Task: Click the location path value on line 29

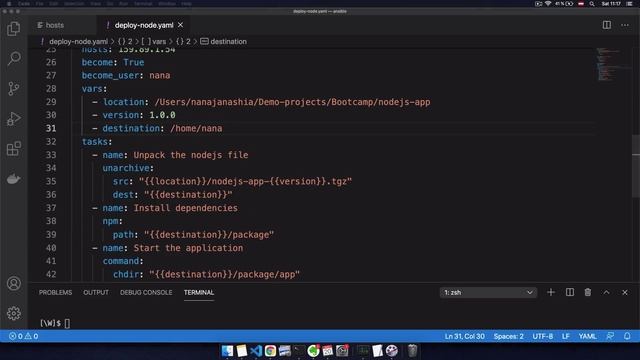Action: 292,102
